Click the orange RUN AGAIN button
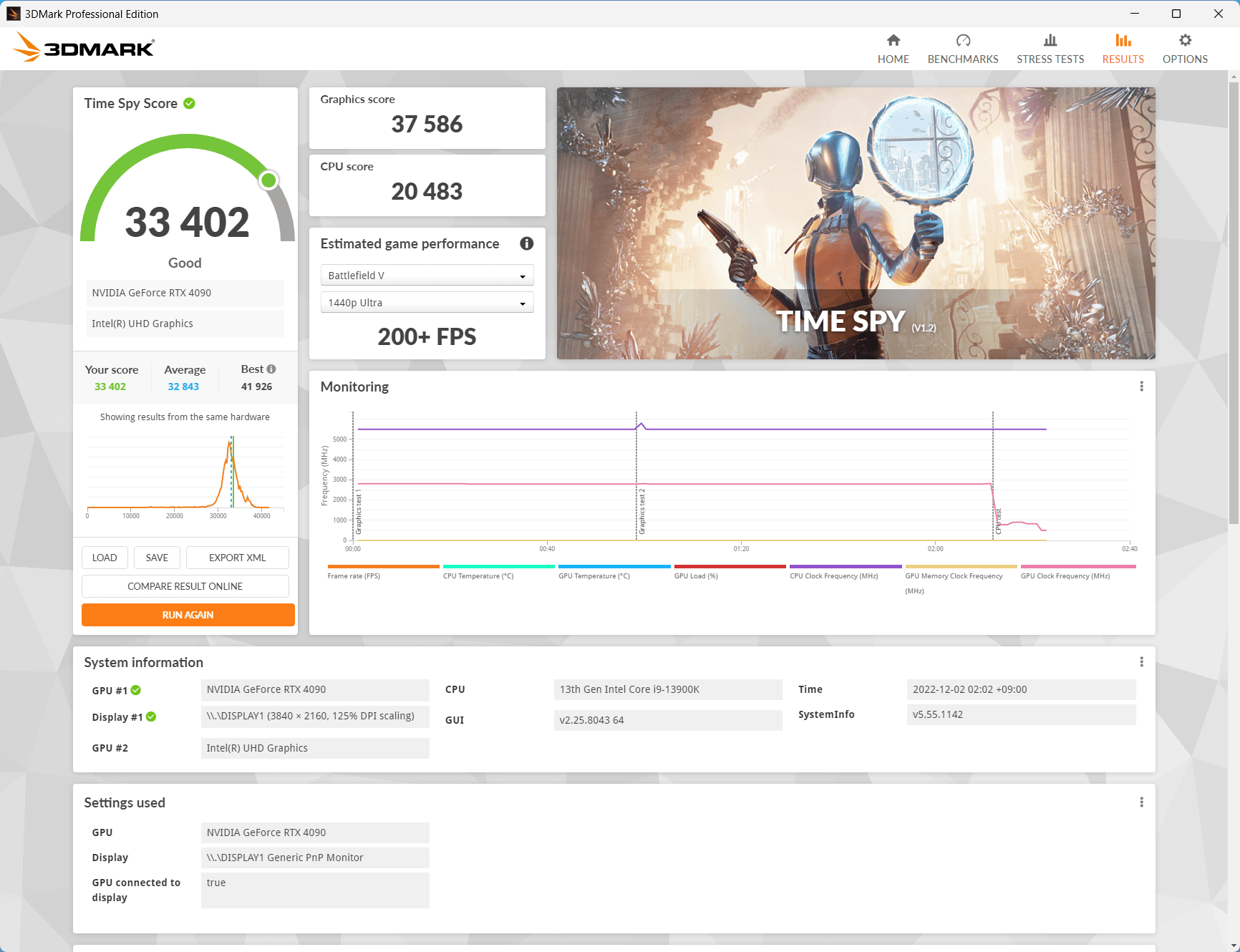 (x=188, y=615)
